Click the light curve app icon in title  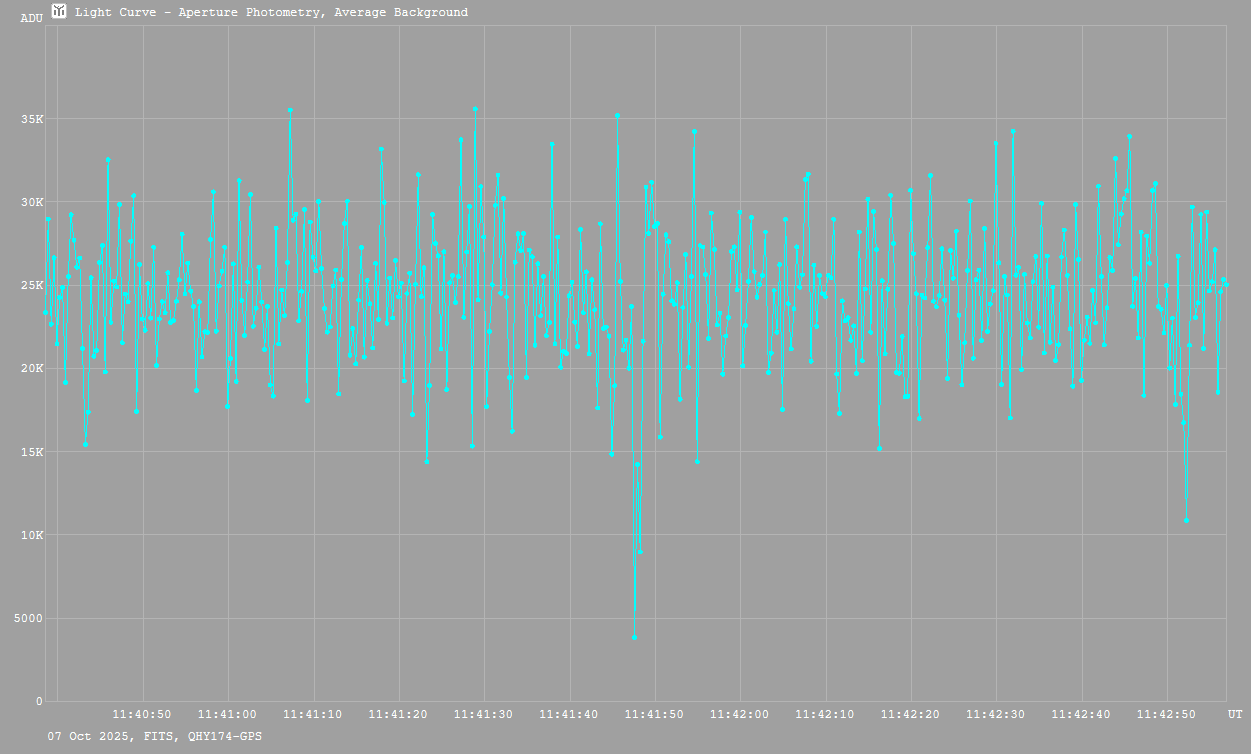pyautogui.click(x=59, y=11)
